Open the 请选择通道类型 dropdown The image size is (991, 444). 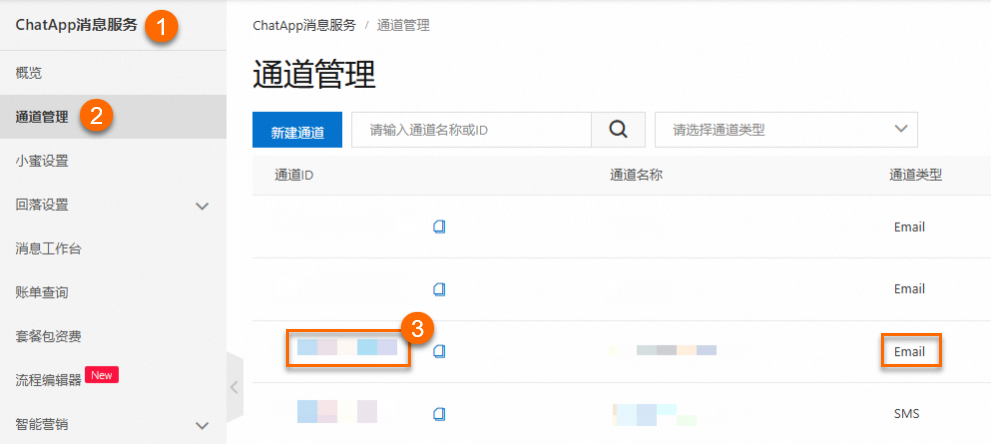(x=786, y=129)
